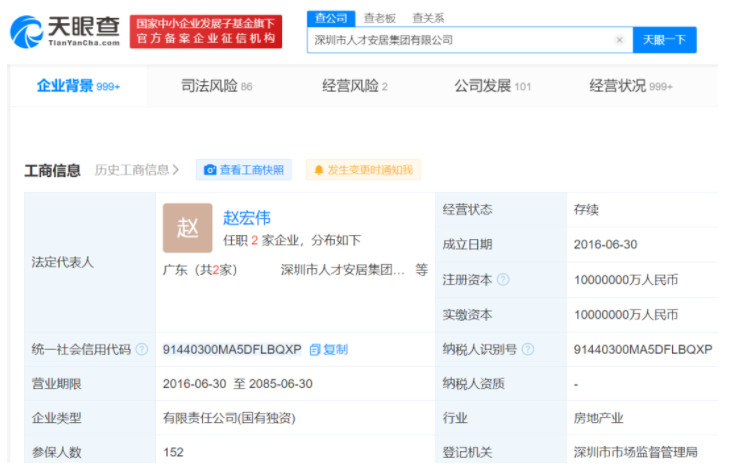
Task: Click the credit code 91440300MA5DFLBQXP in the left column
Action: click(x=232, y=350)
